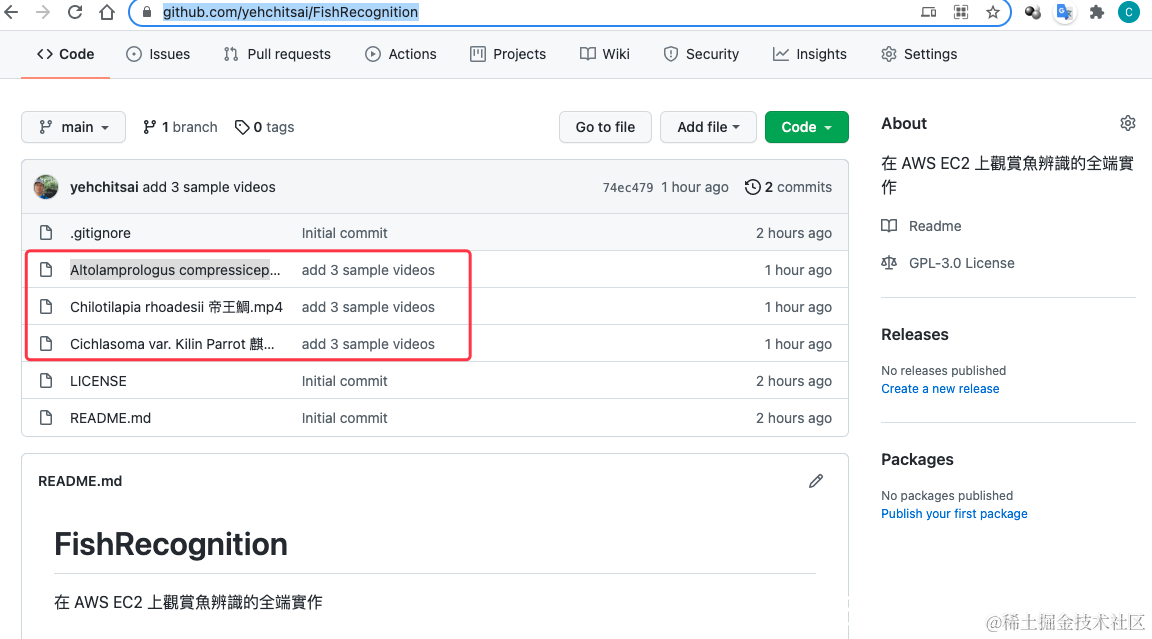Click the Releases heading
The image size is (1152, 639).
click(x=915, y=334)
